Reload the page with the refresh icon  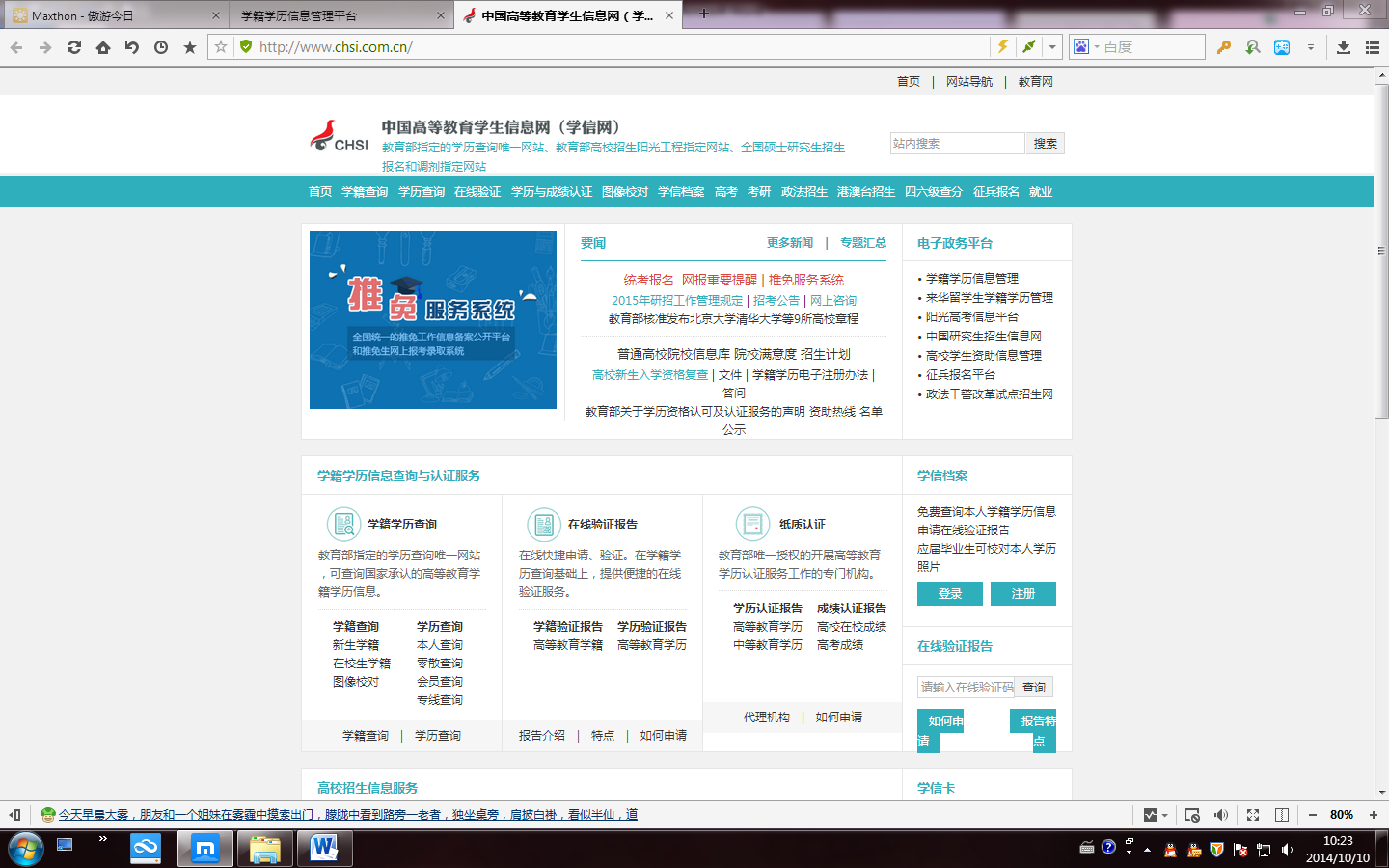click(x=74, y=47)
